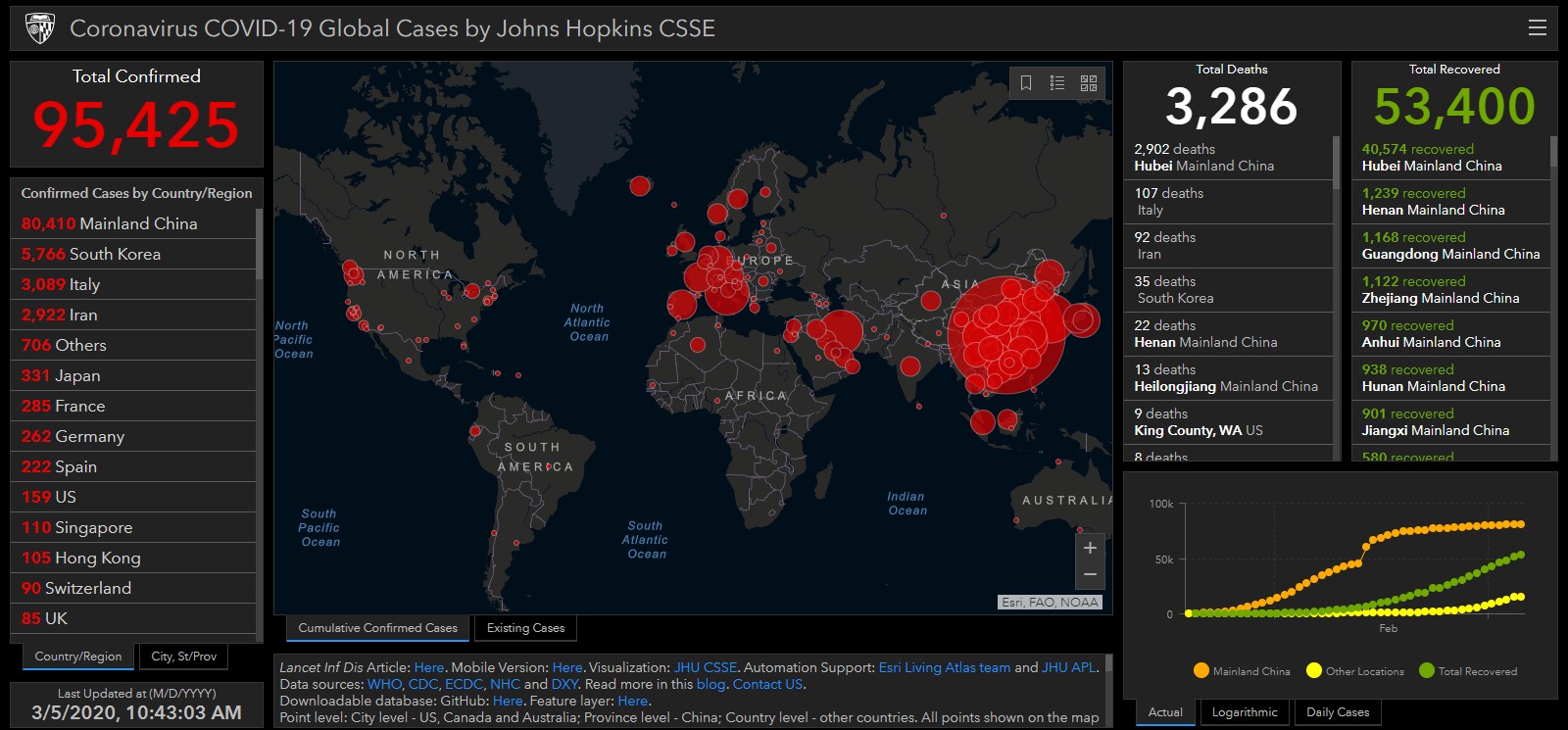Select 85 UK row
The width and height of the screenshot is (1568, 730).
point(133,618)
